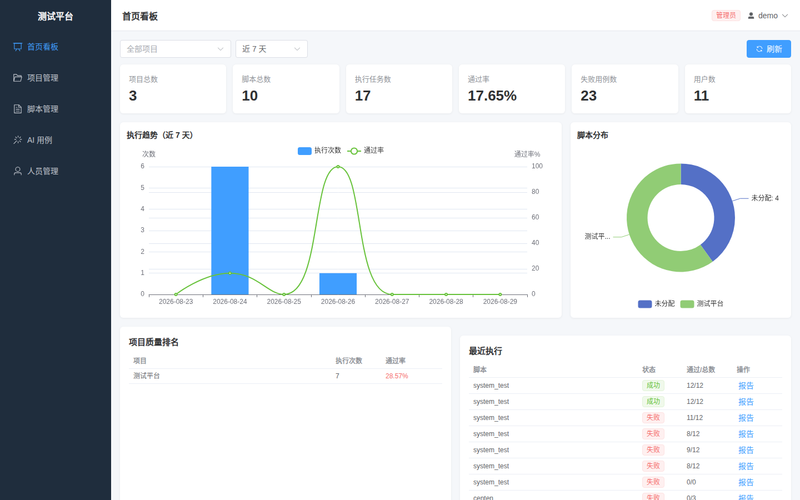
Task: Open the 全部项目 project dropdown
Action: pyautogui.click(x=176, y=49)
